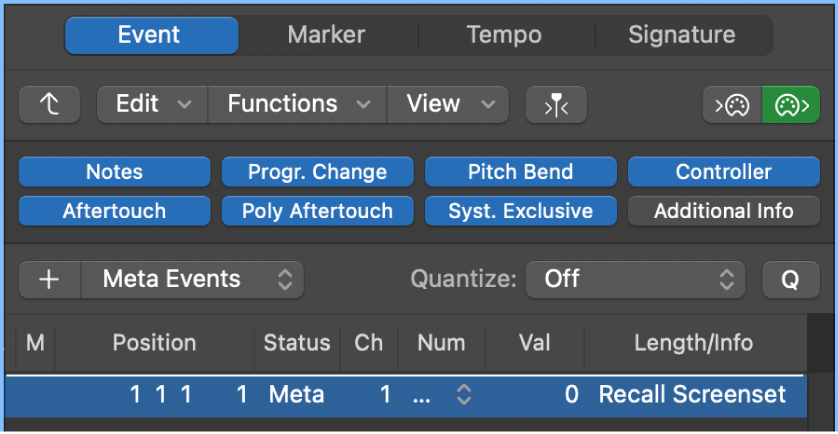Click the hierarchy up arrow button

click(x=50, y=104)
